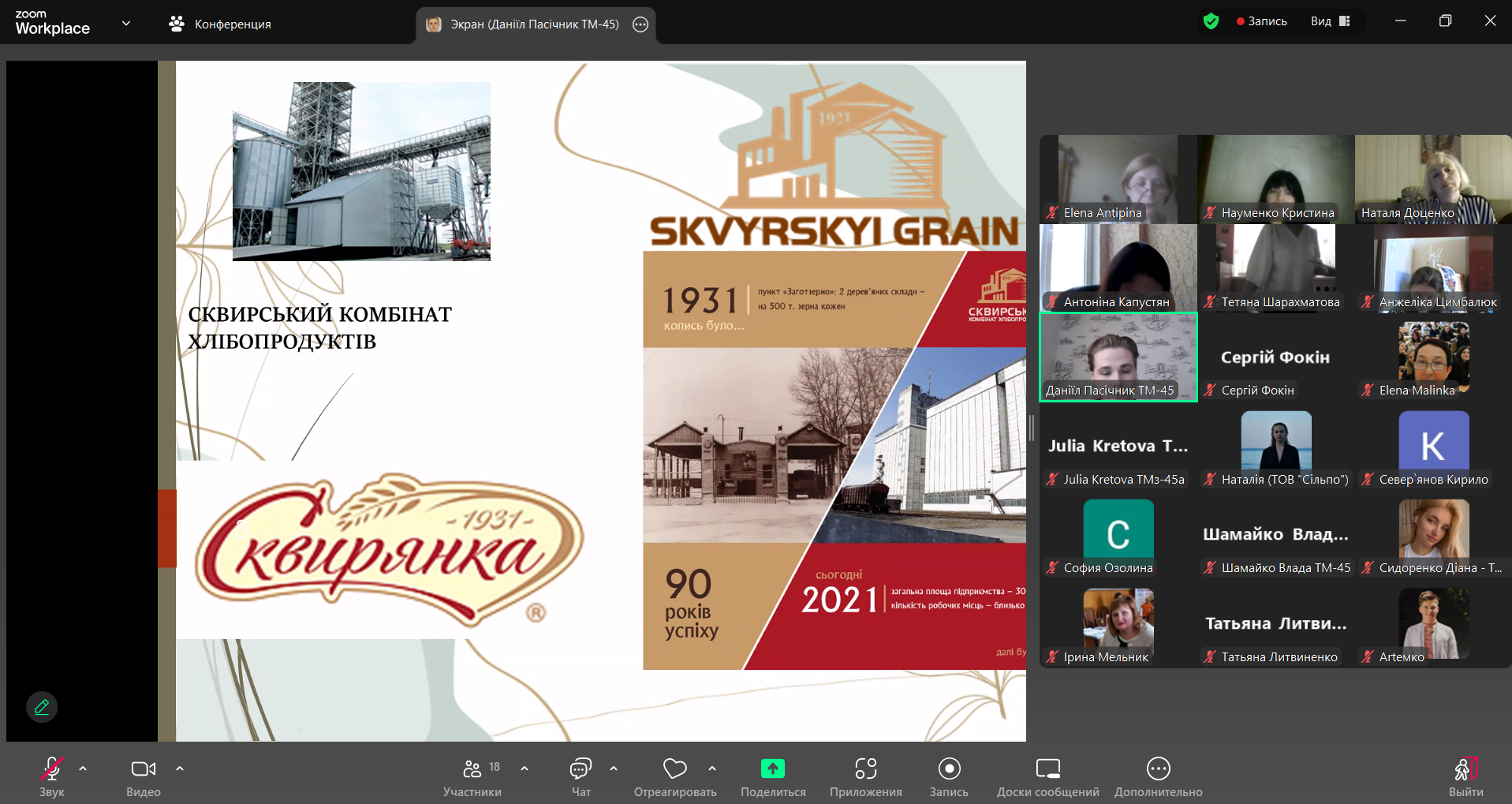
Task: Expand reactions options arrow
Action: click(712, 768)
